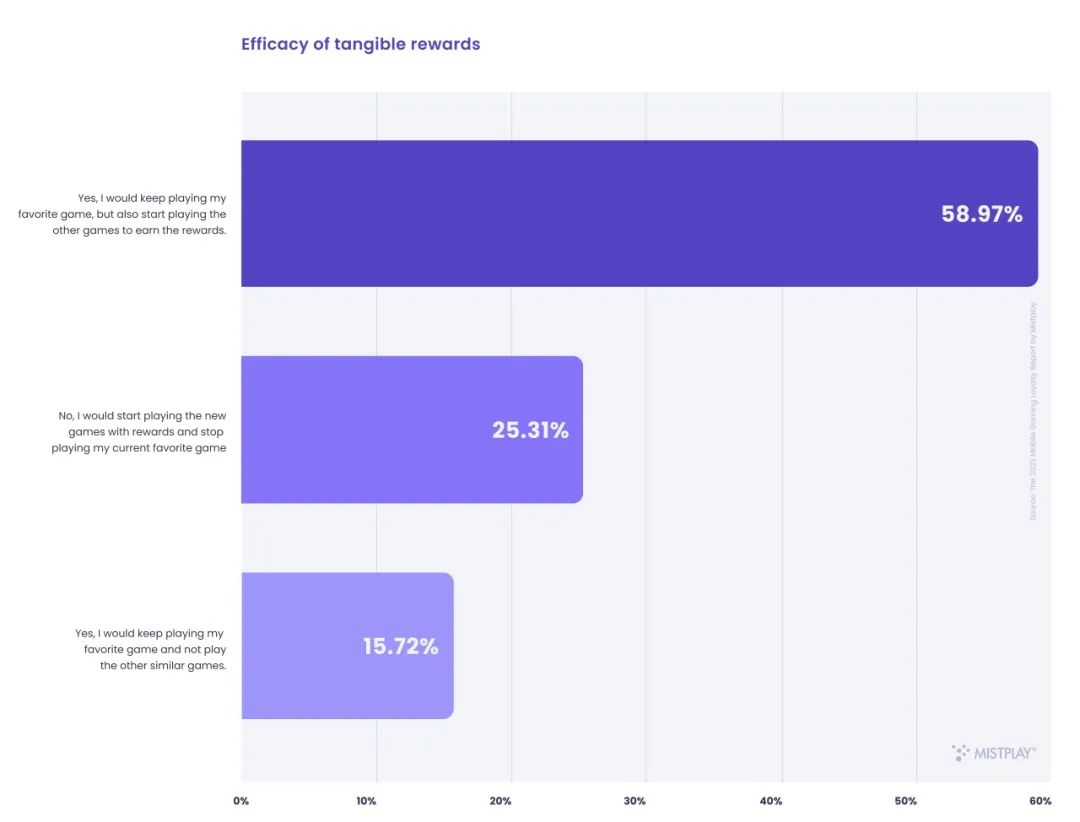The image size is (1080, 822).
Task: Click the 'Efficacy of tangible rewards' title
Action: (360, 44)
